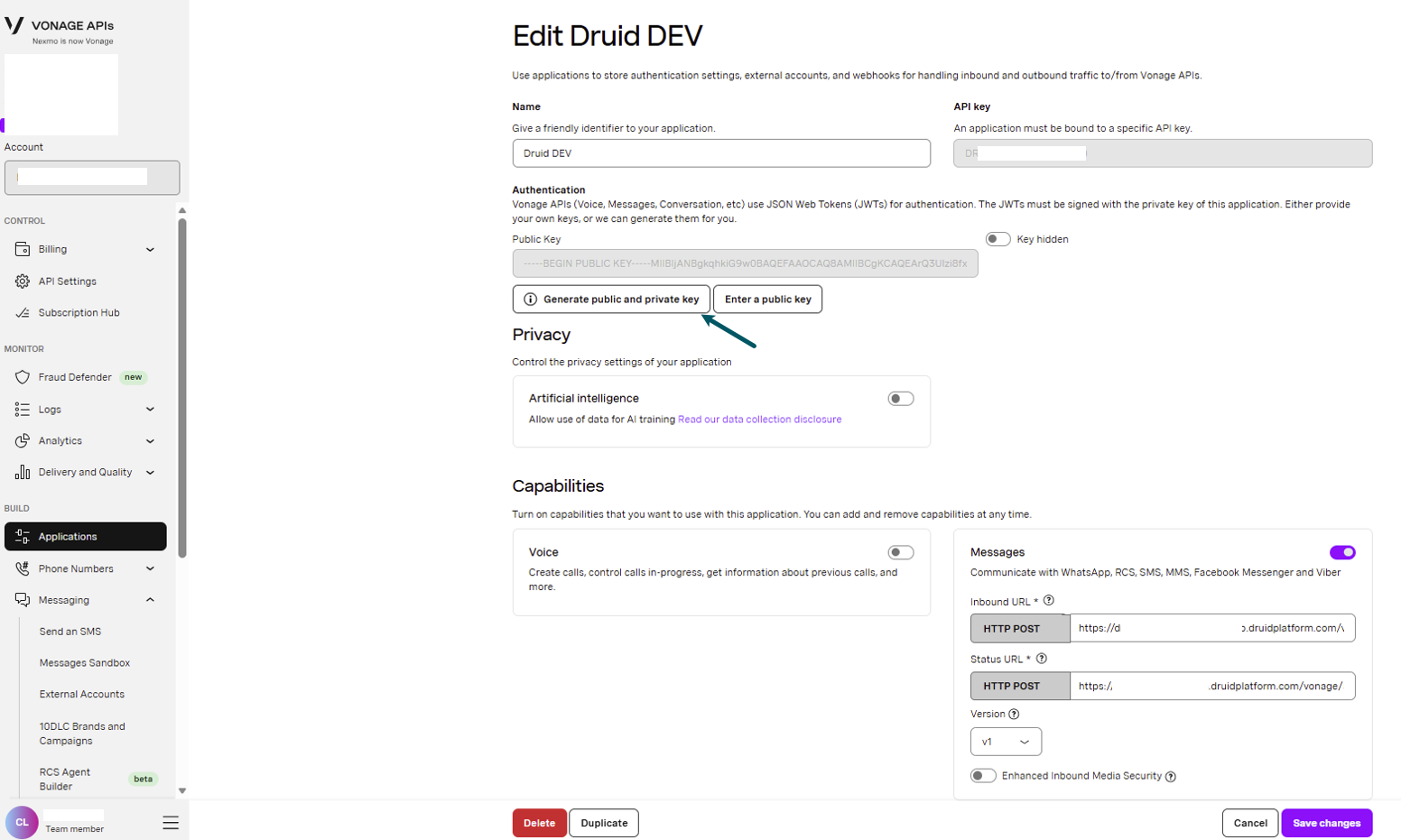This screenshot has height=840, width=1401.
Task: Open the API Settings menu item
Action: coord(86,282)
